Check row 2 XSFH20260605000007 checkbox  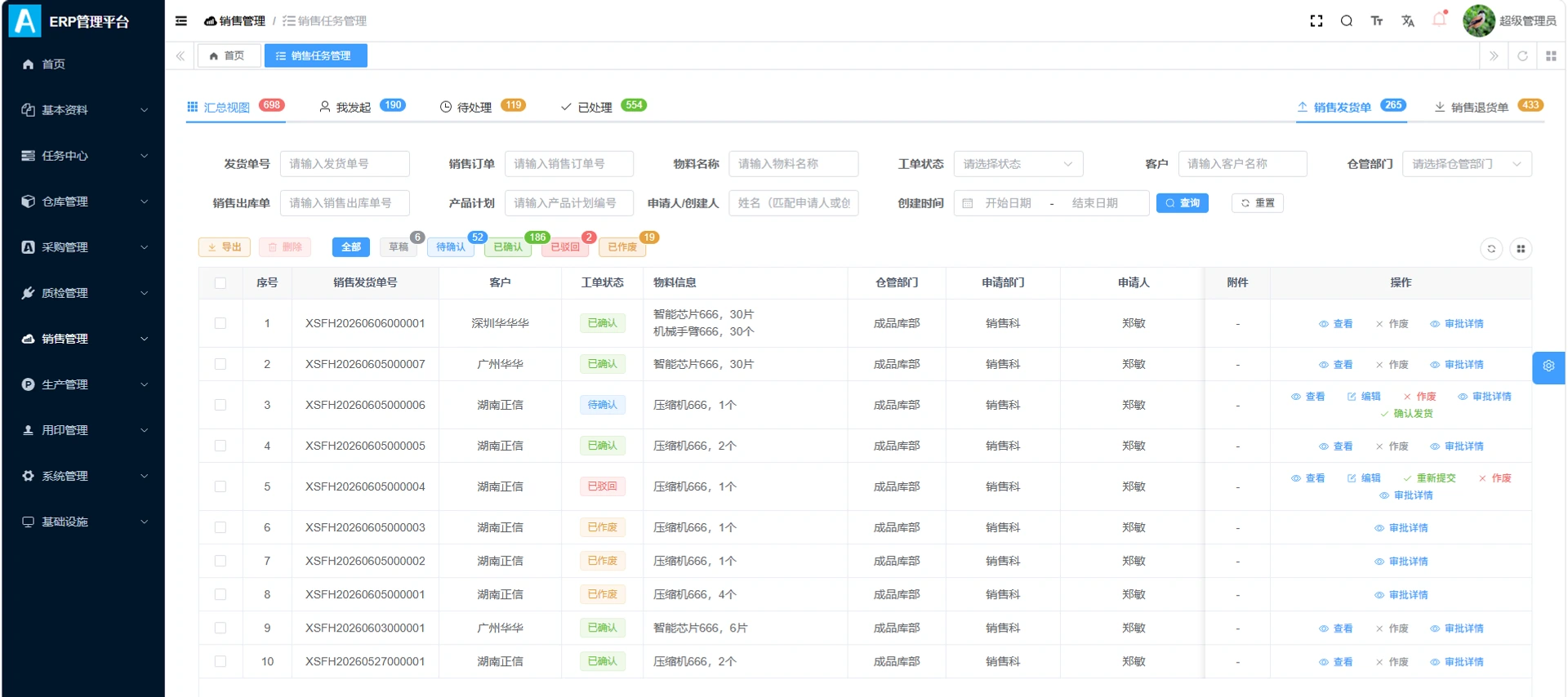tap(220, 365)
